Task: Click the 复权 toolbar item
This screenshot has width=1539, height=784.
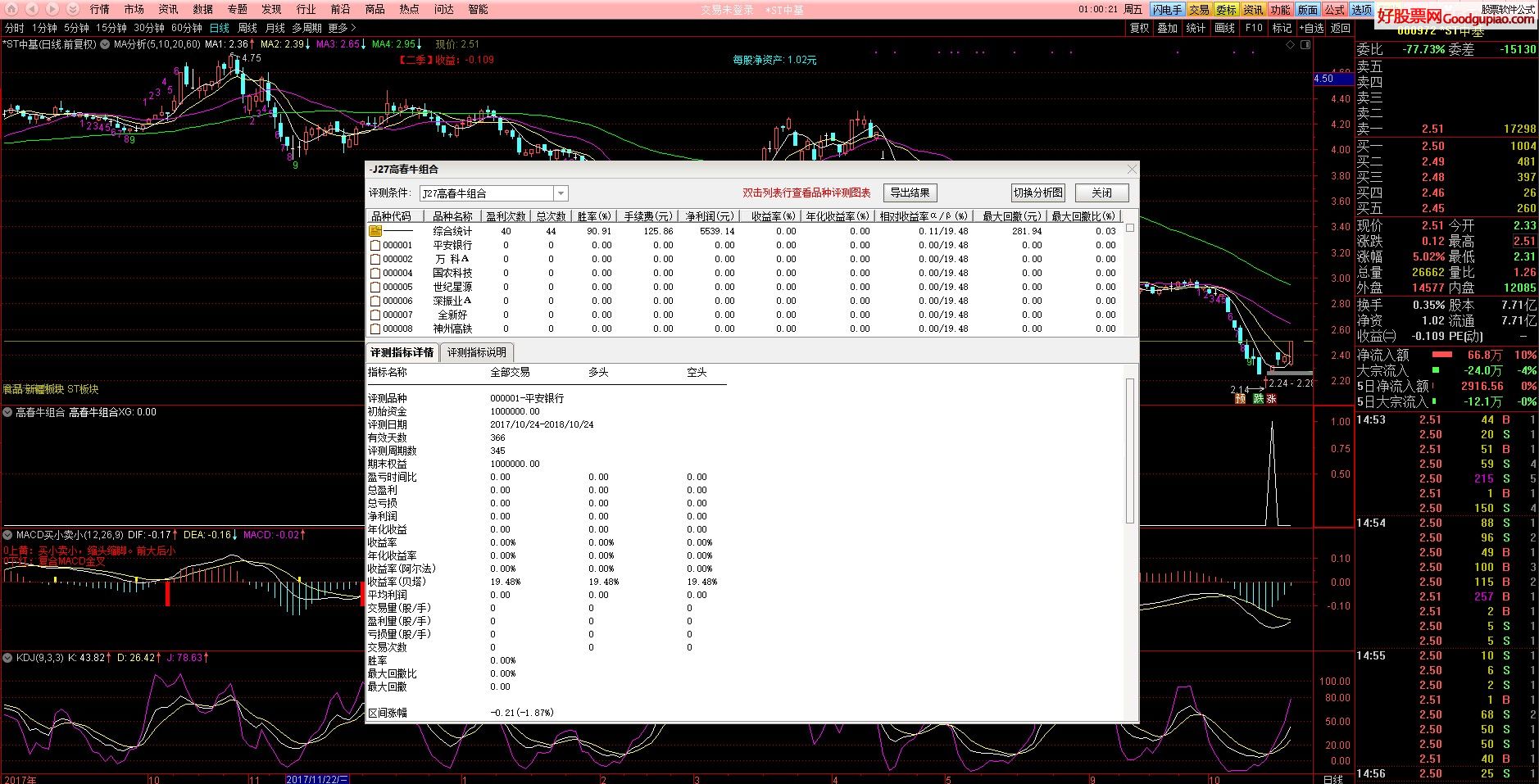Action: pyautogui.click(x=1139, y=28)
